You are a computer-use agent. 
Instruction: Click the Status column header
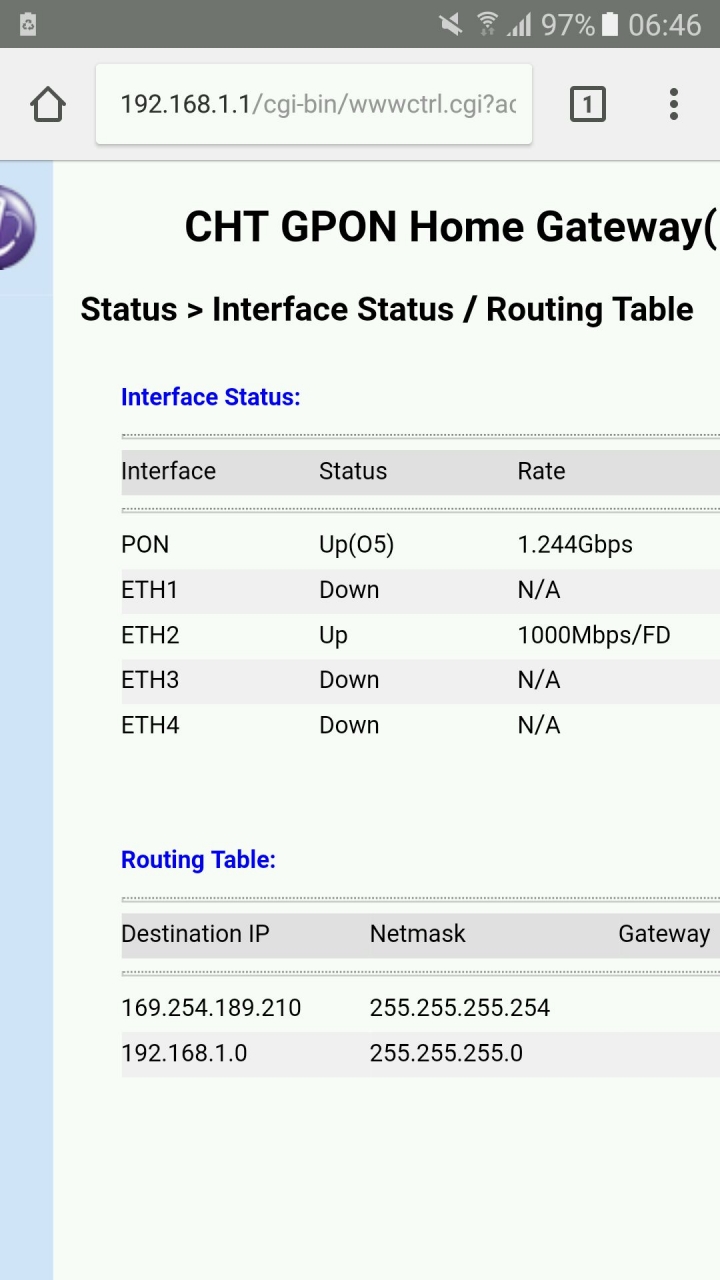click(x=353, y=471)
